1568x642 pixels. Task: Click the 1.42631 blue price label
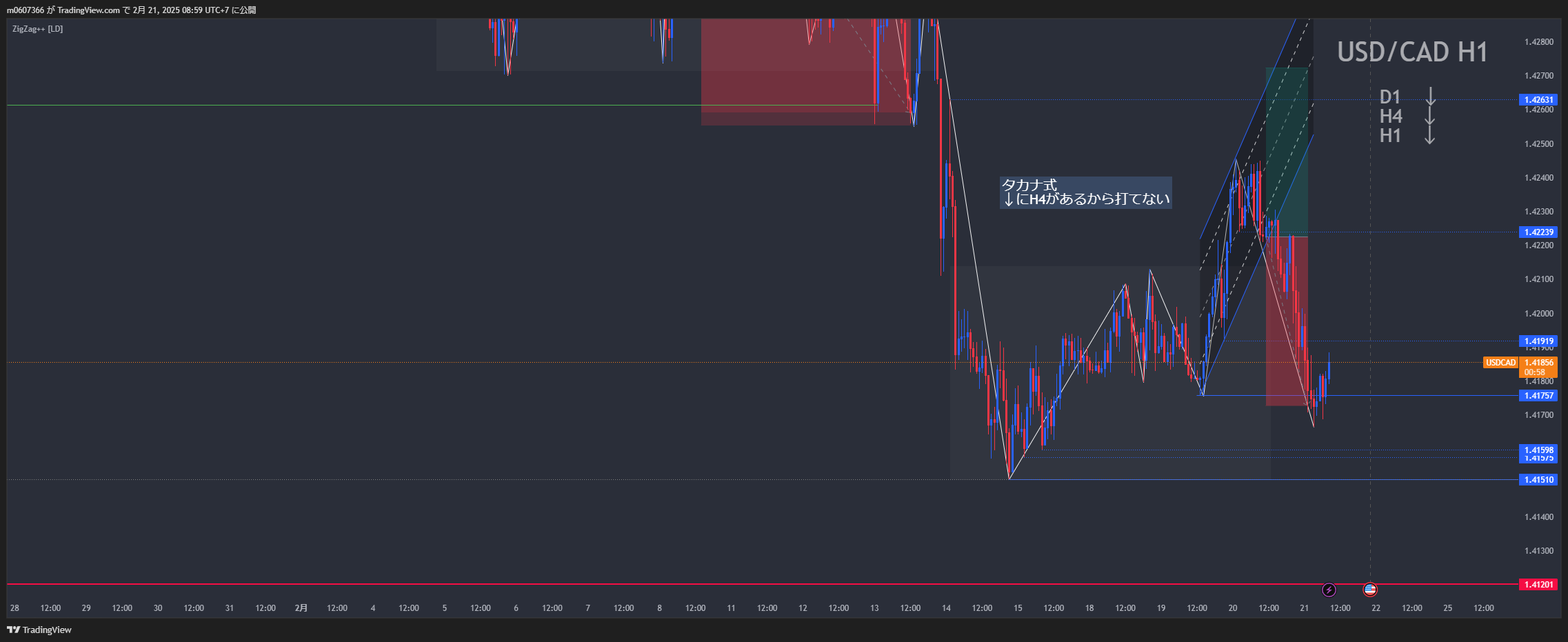(1538, 100)
